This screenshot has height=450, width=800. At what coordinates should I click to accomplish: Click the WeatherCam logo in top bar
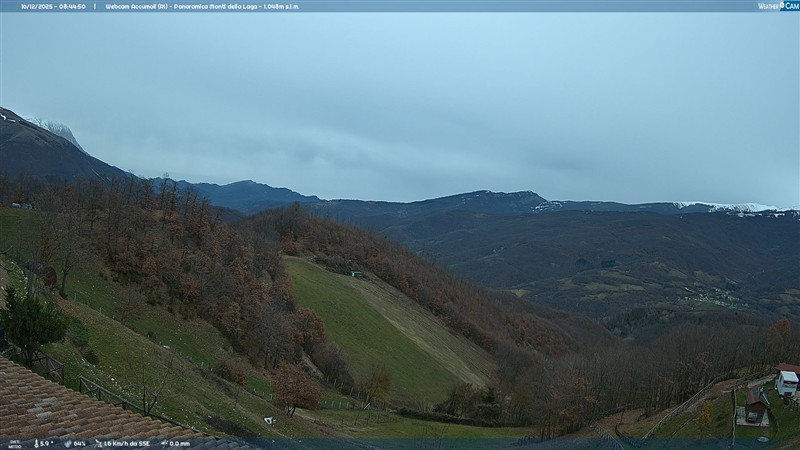(x=778, y=6)
